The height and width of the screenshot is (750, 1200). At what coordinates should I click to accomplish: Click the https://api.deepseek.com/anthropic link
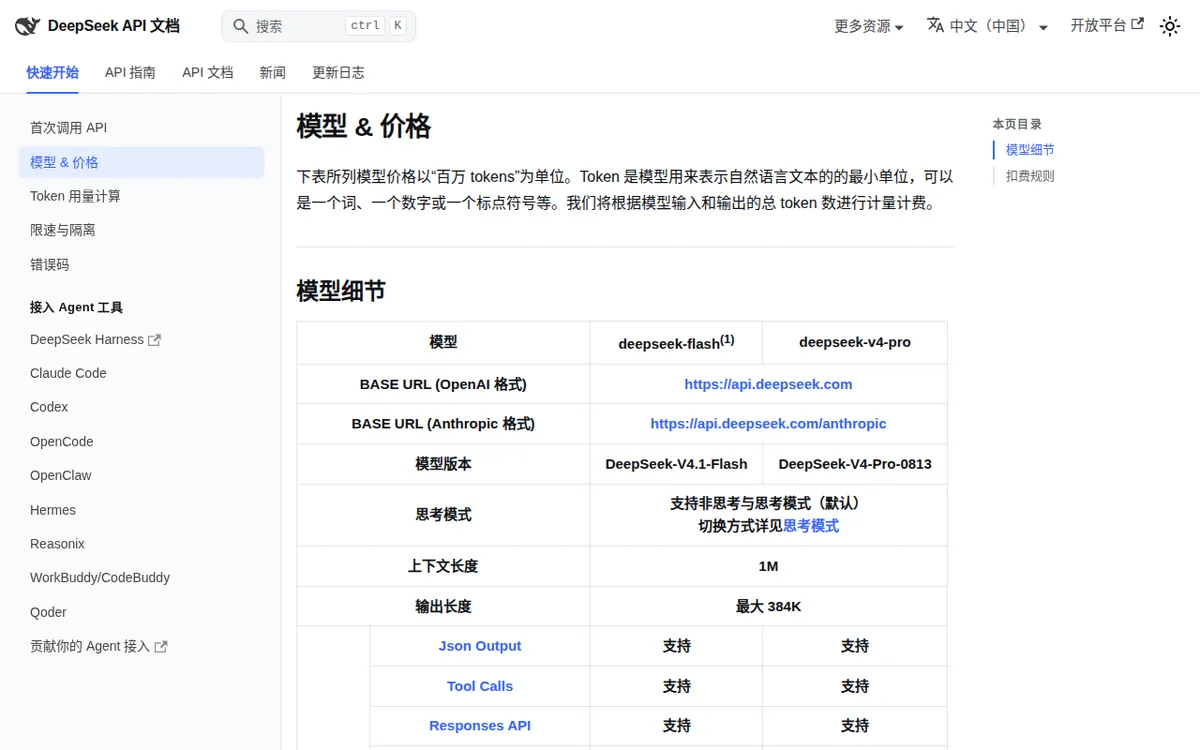[768, 424]
